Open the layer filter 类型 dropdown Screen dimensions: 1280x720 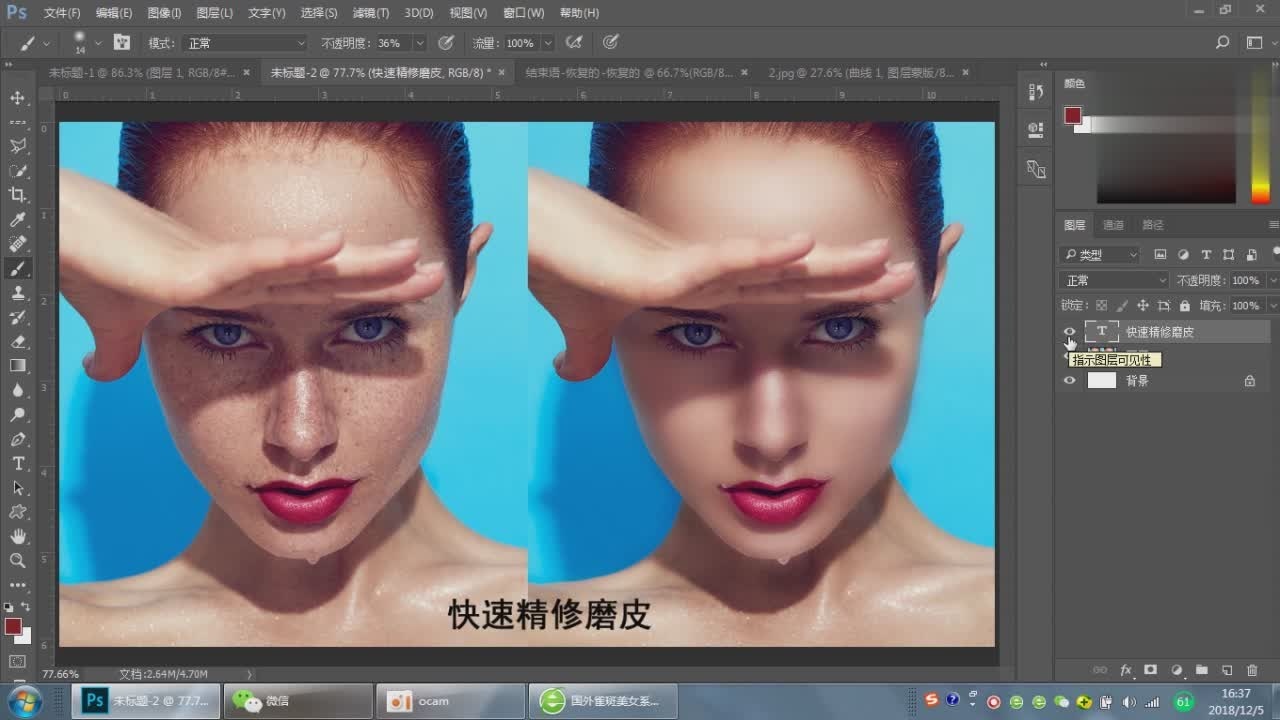(1100, 255)
